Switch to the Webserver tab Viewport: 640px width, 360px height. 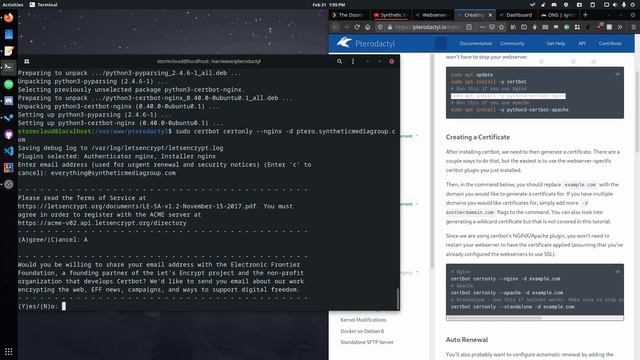[433, 15]
